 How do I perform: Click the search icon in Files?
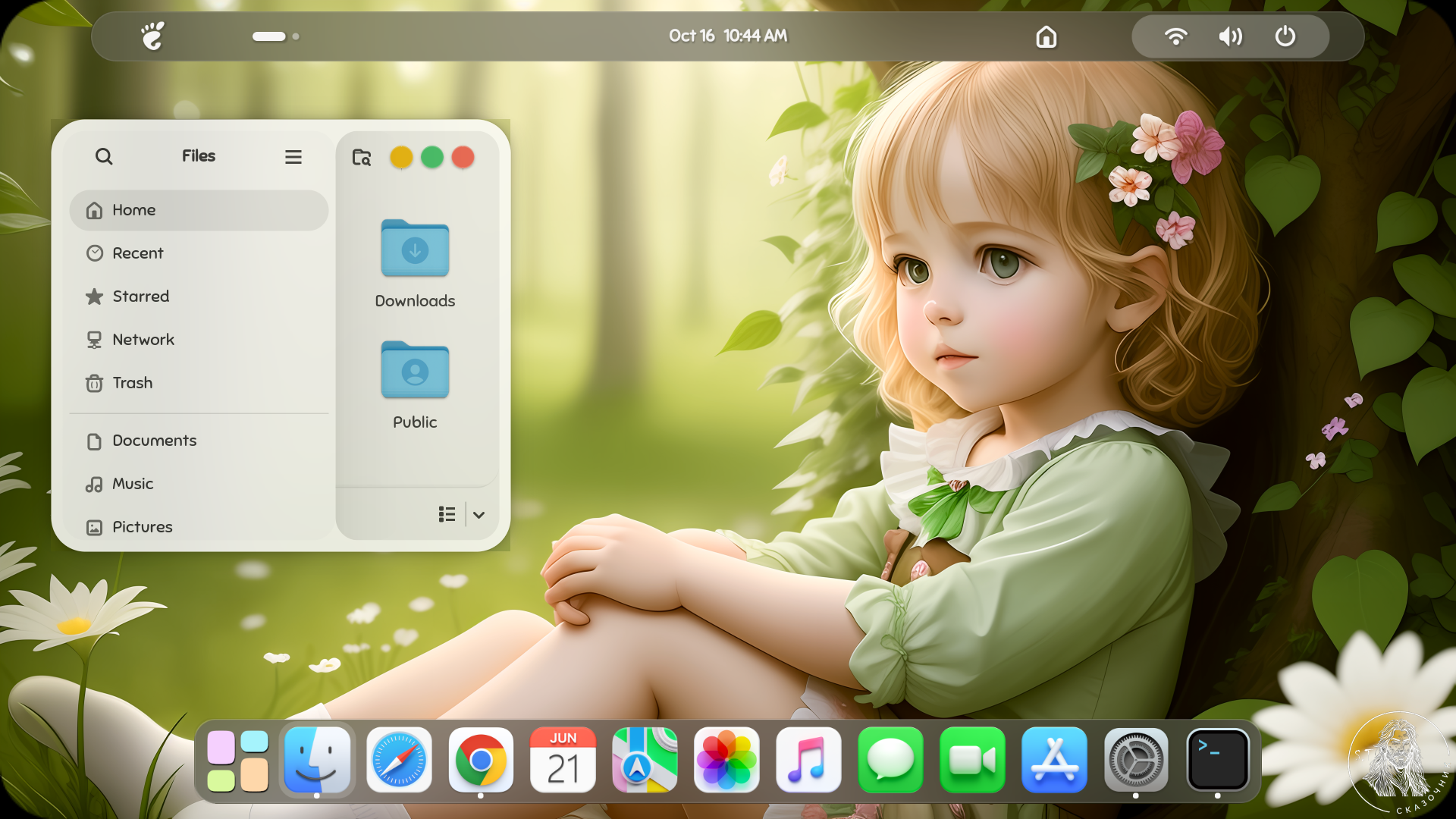(104, 156)
